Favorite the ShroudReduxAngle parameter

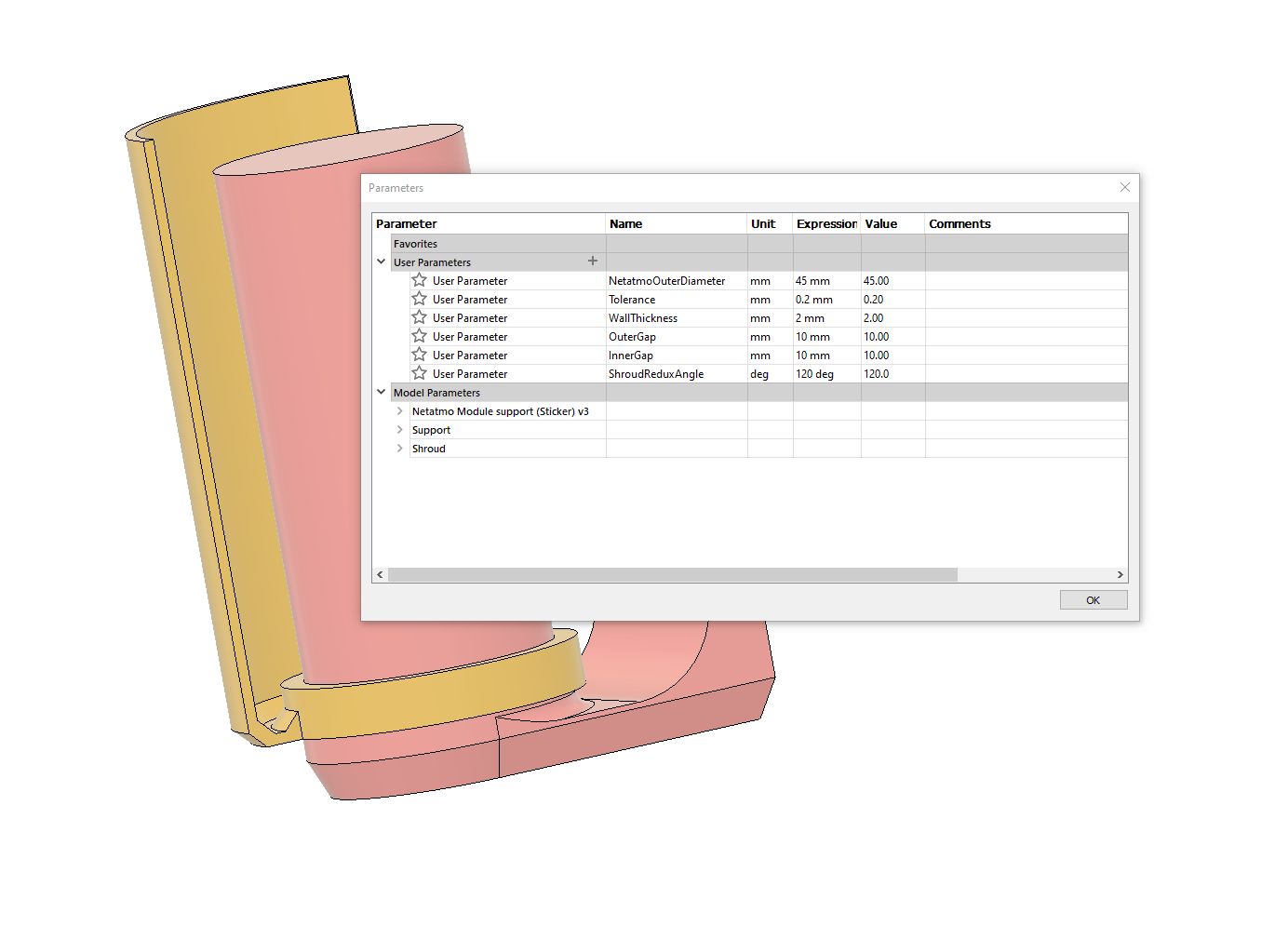tap(420, 373)
